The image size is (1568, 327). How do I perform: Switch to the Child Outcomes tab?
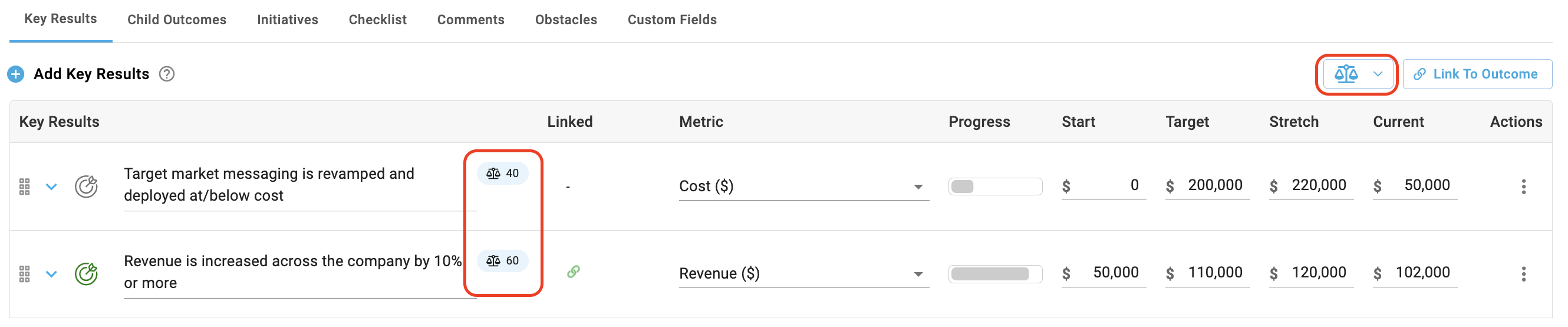176,20
